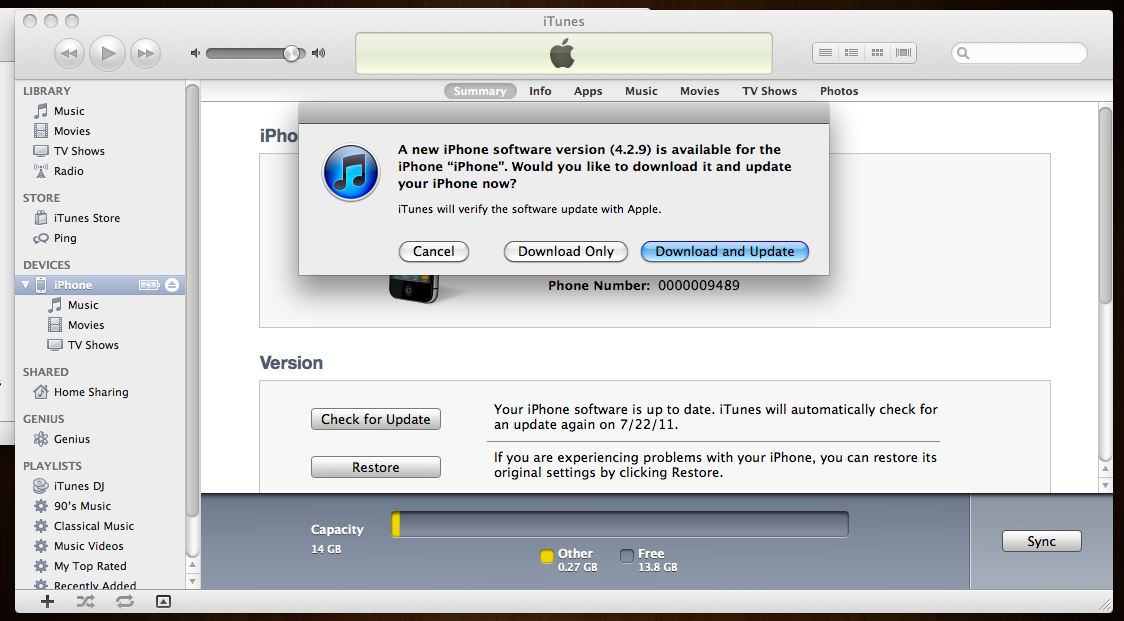Switch to list view icon

point(825,52)
